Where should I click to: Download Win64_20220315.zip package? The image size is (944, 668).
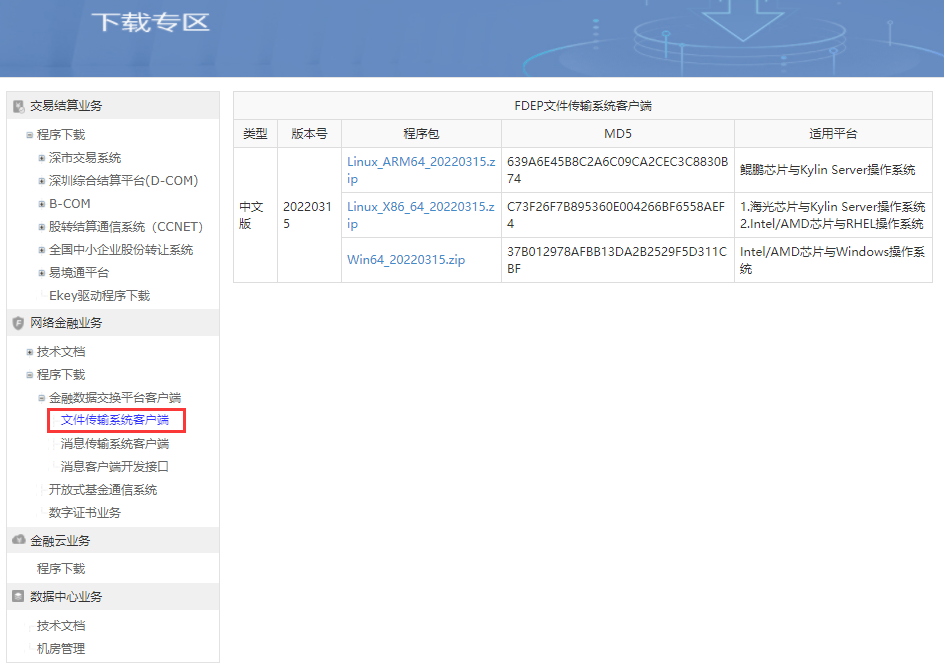[406, 260]
